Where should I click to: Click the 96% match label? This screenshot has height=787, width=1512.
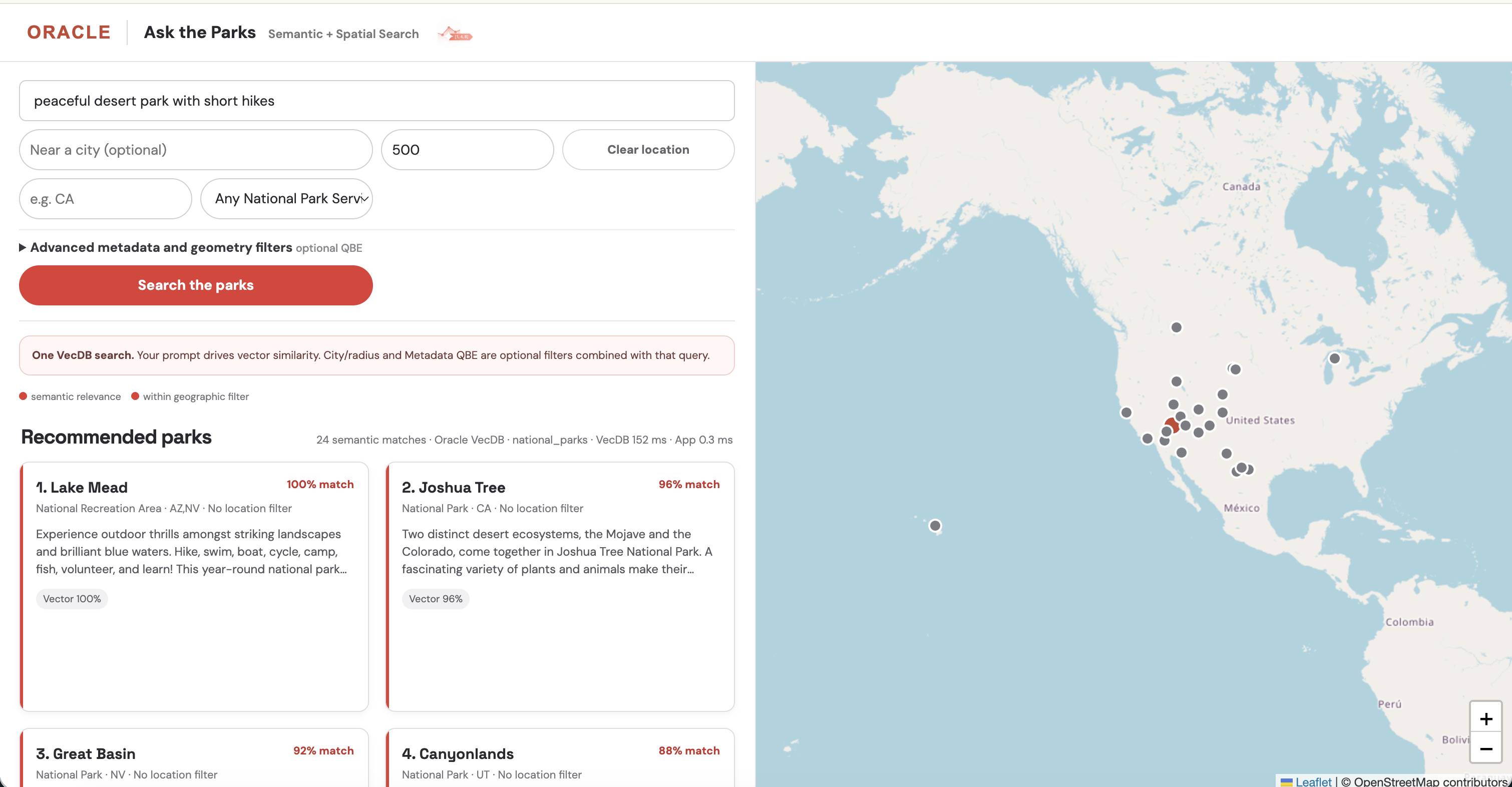(688, 484)
